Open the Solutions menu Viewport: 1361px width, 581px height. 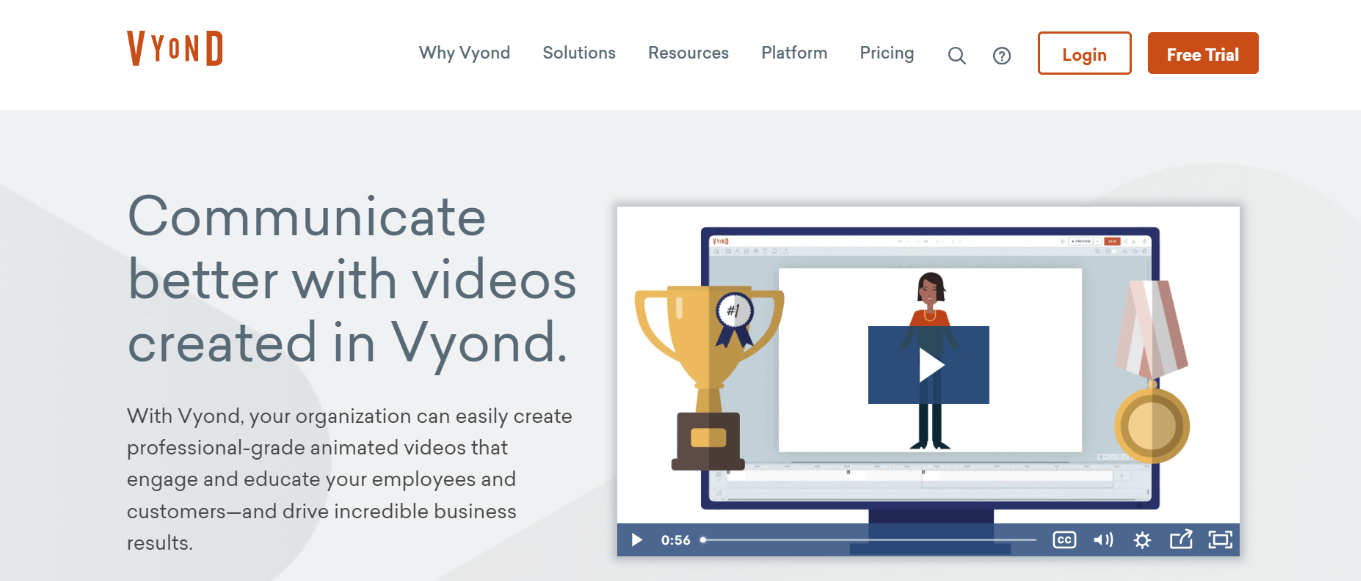(x=579, y=53)
